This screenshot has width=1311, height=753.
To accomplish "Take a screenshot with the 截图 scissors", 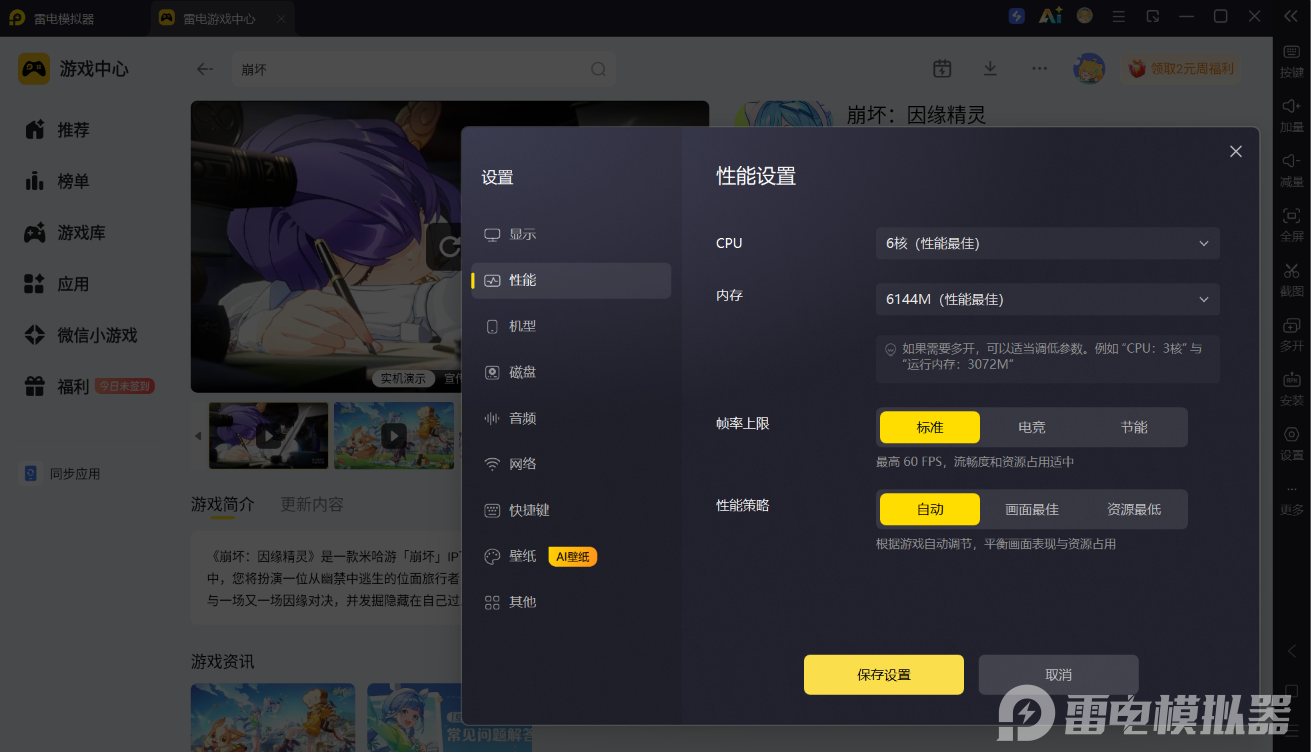I will pos(1291,270).
